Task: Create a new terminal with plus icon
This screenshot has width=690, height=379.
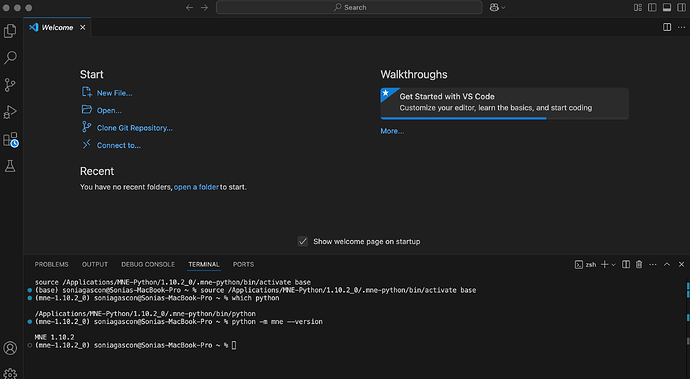Action: (x=605, y=265)
